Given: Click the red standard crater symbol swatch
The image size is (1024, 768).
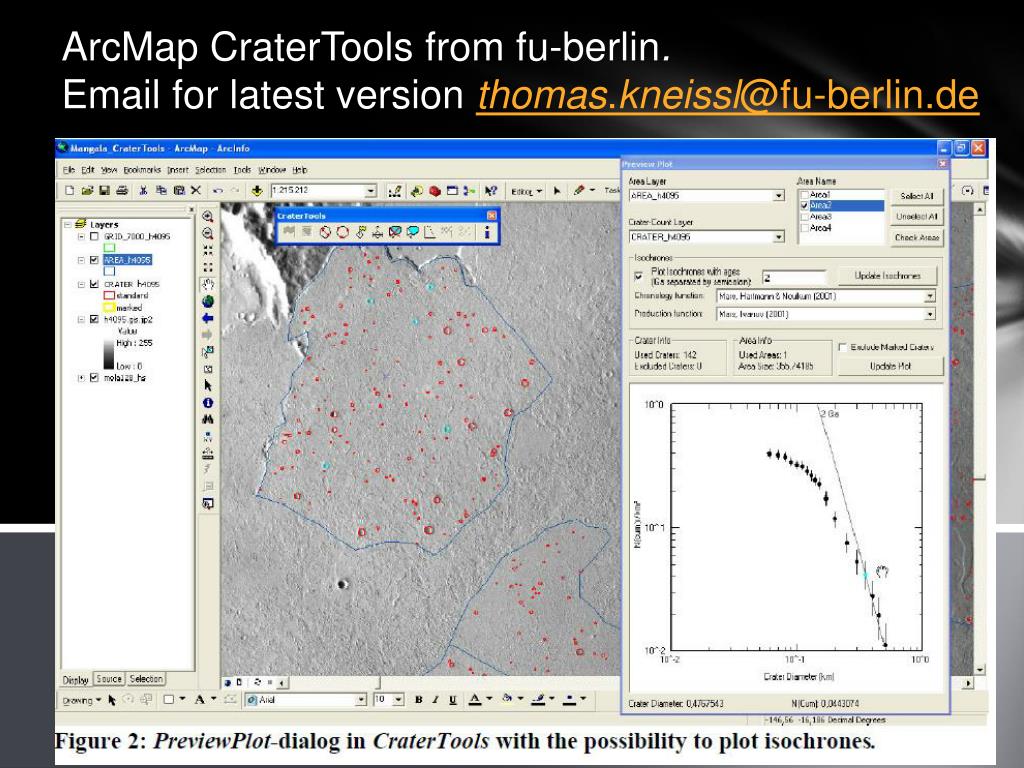Looking at the screenshot, I should [x=109, y=296].
